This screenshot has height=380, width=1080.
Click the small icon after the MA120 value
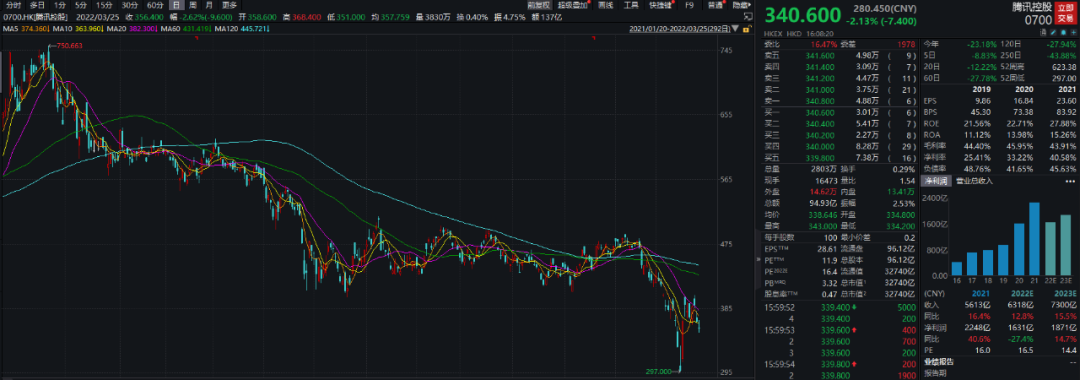tap(268, 28)
